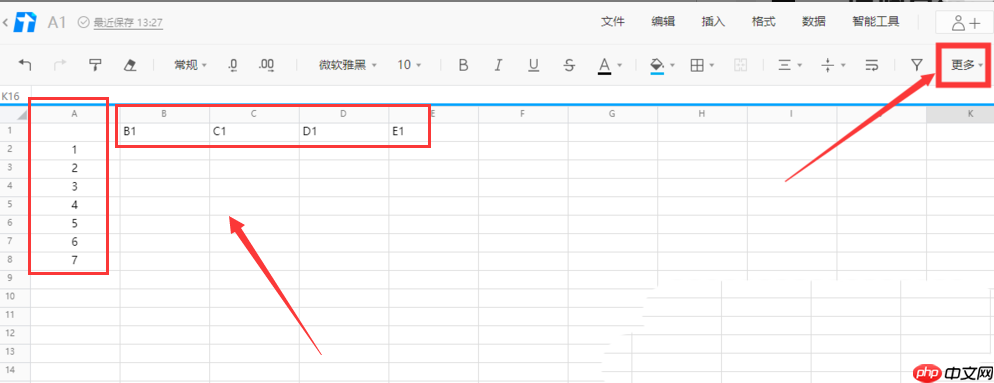
Task: Open the 文件 menu
Action: 612,22
